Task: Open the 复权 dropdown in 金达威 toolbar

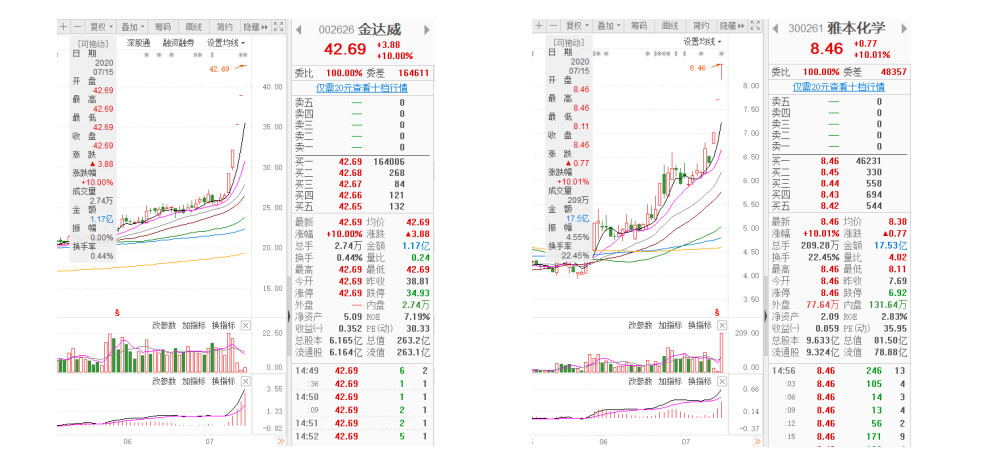Action: 99,27
